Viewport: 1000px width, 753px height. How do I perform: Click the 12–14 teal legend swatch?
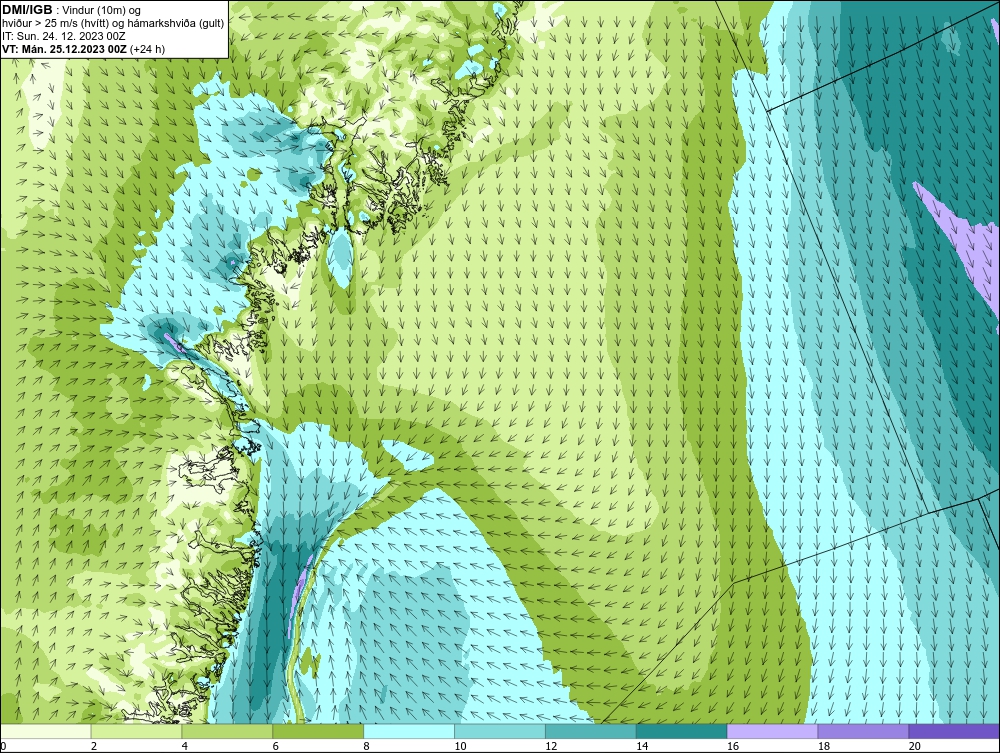tap(591, 731)
